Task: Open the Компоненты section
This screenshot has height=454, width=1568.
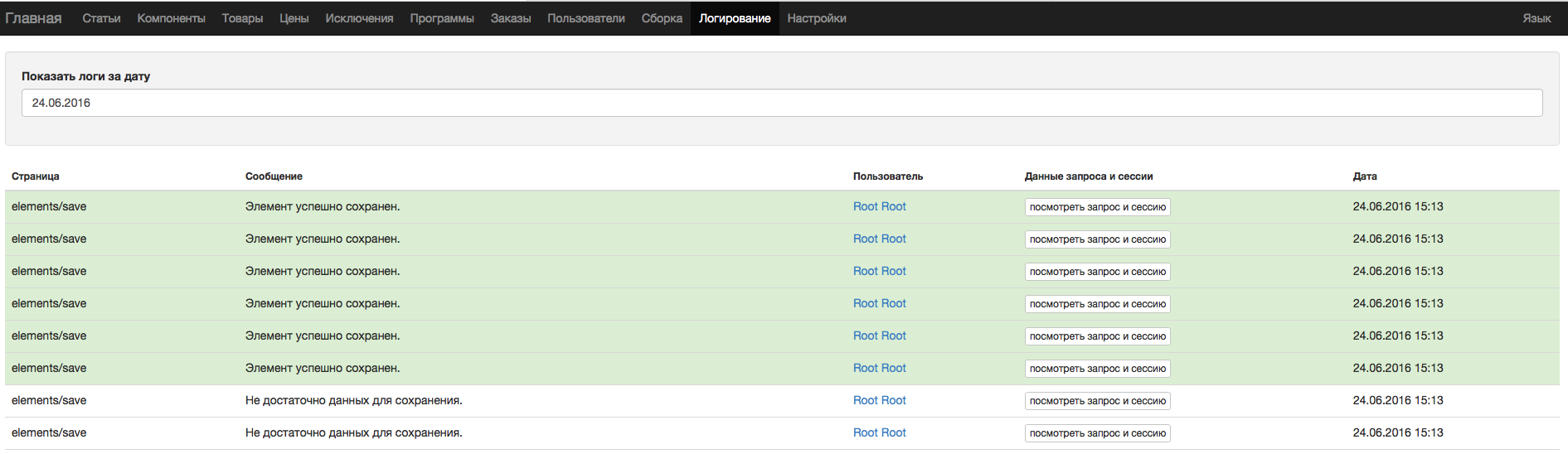Action: pos(171,18)
